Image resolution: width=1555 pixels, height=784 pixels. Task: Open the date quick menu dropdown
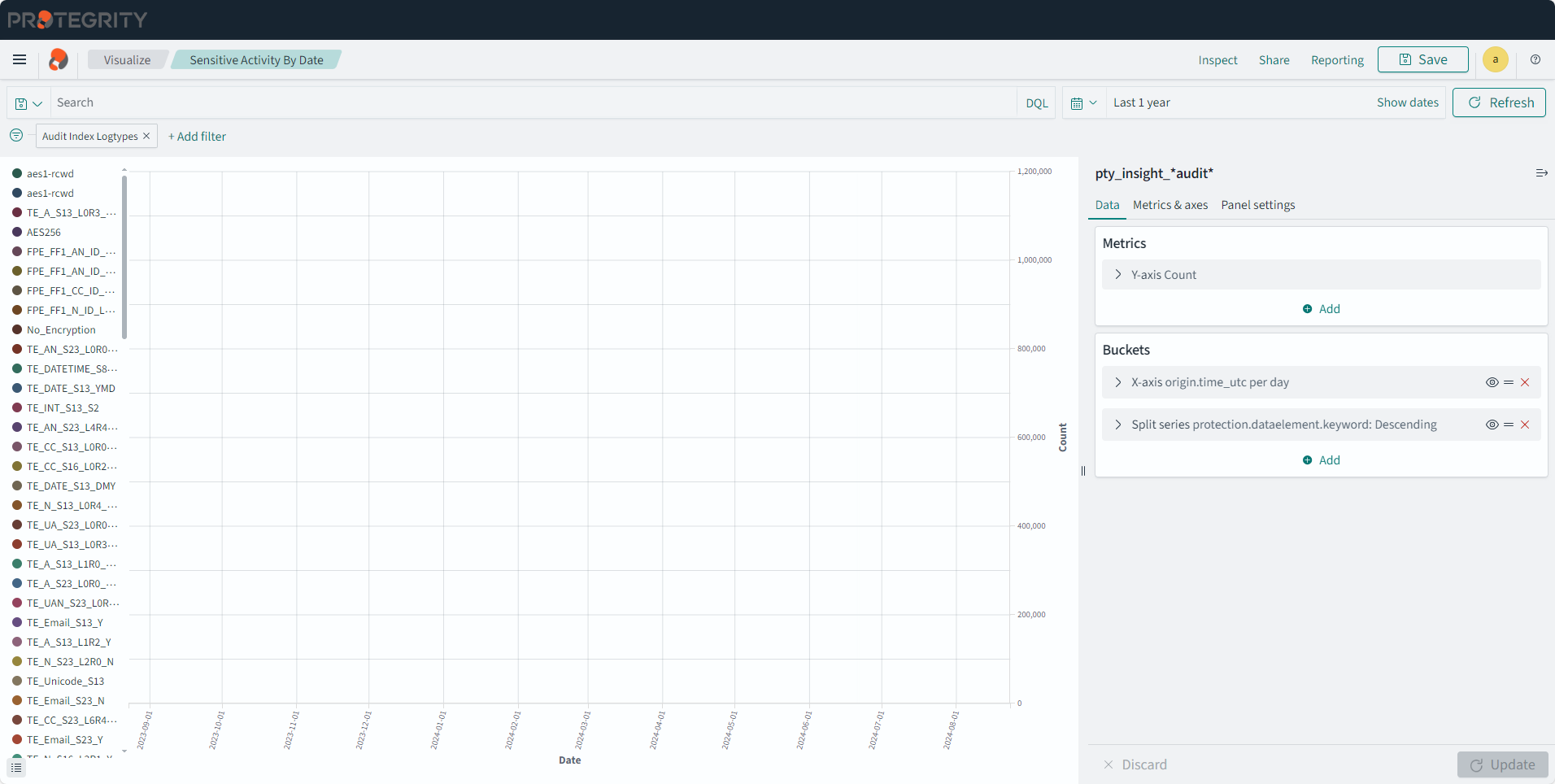(1083, 103)
